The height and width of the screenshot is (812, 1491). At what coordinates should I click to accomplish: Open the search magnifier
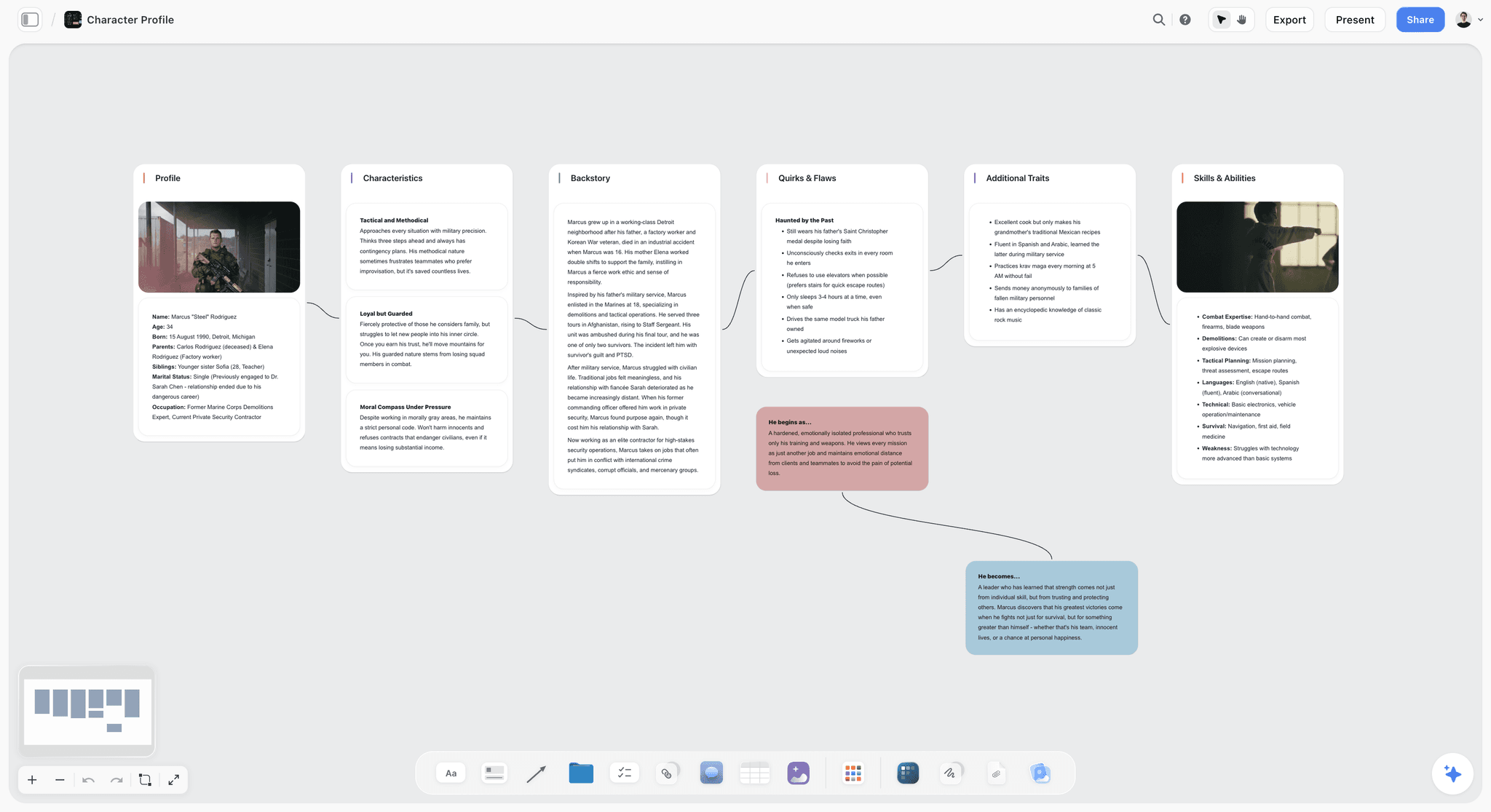(1159, 20)
